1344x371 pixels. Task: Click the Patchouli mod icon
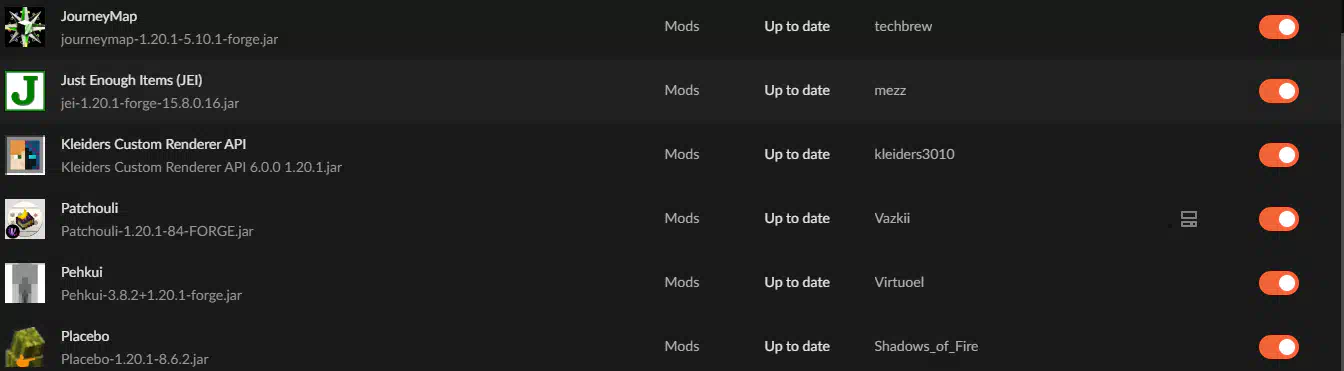click(x=25, y=218)
